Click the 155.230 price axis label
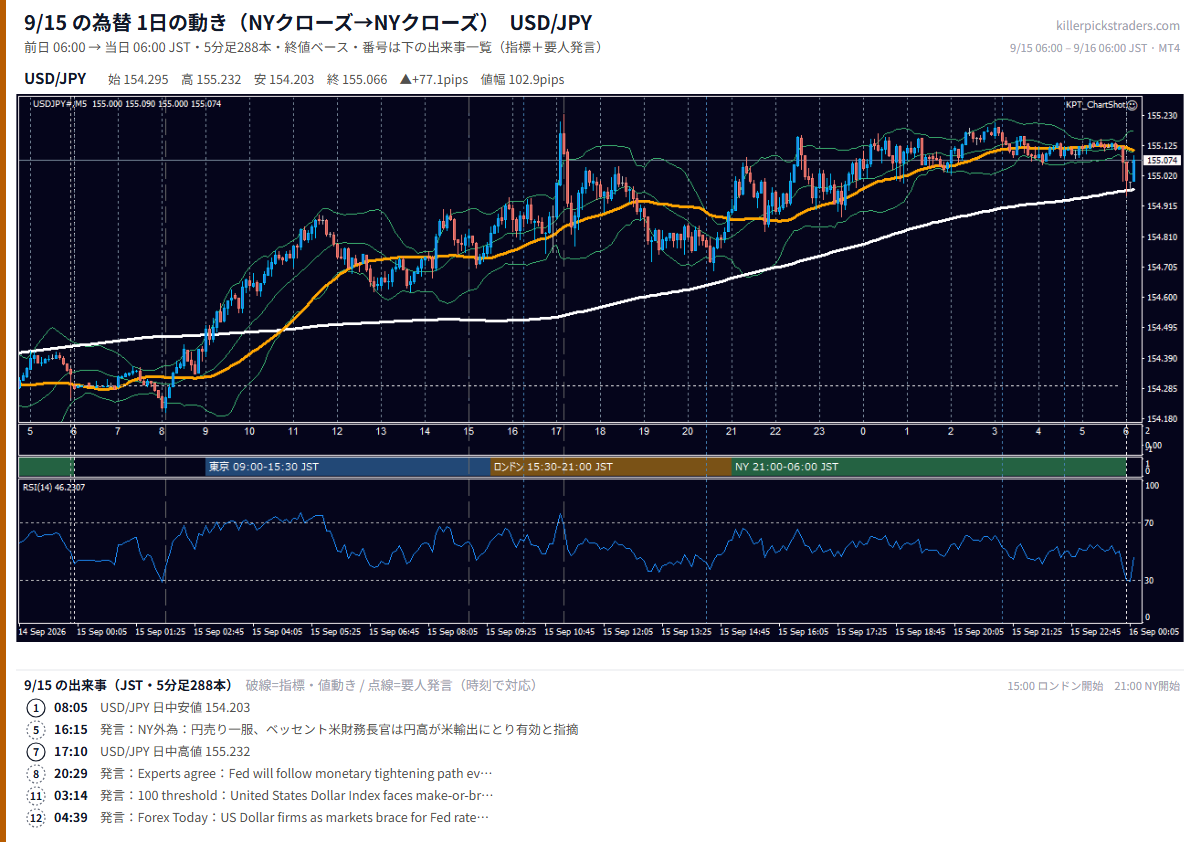 [1162, 116]
